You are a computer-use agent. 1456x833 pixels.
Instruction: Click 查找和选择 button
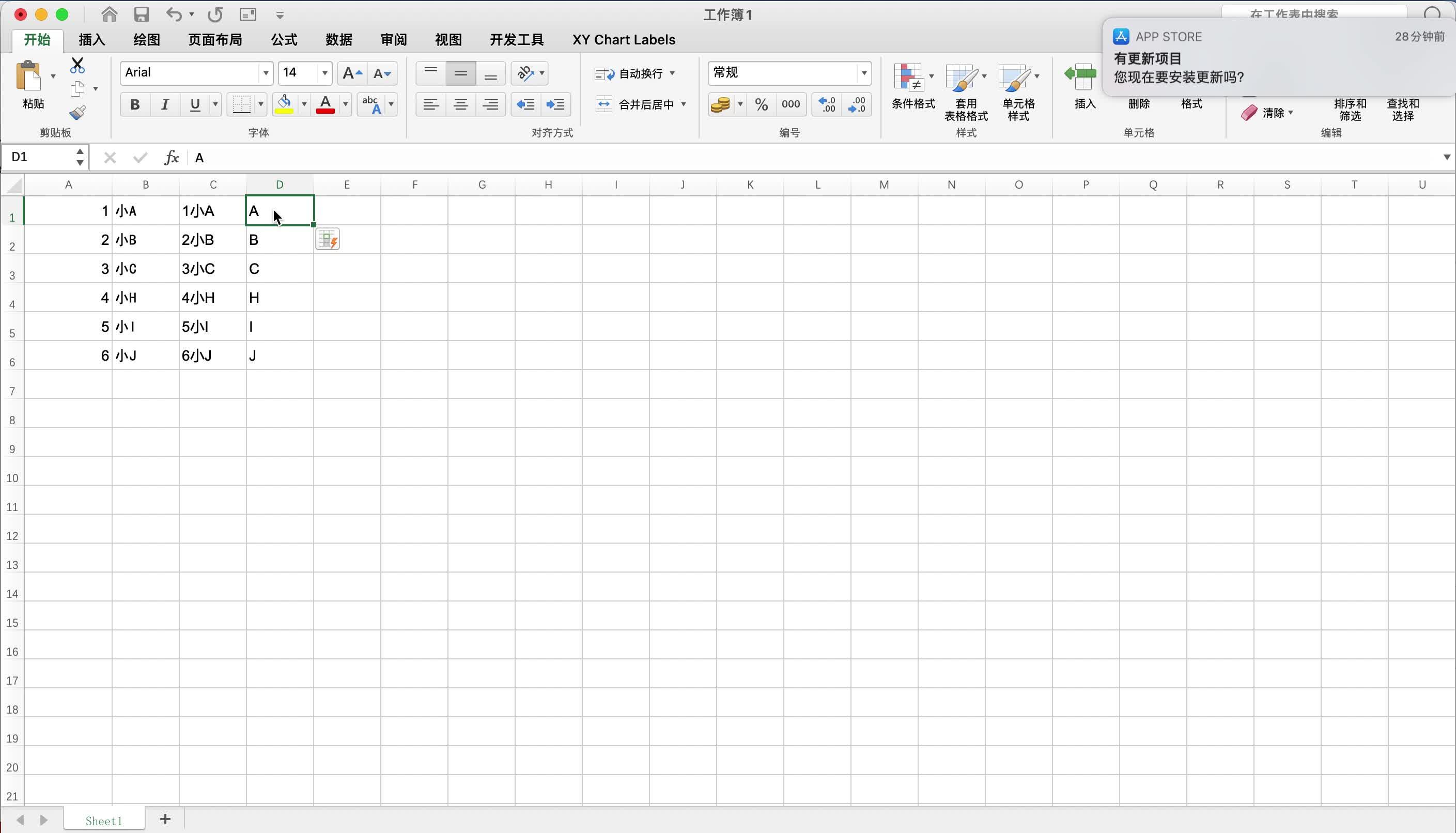tap(1403, 109)
